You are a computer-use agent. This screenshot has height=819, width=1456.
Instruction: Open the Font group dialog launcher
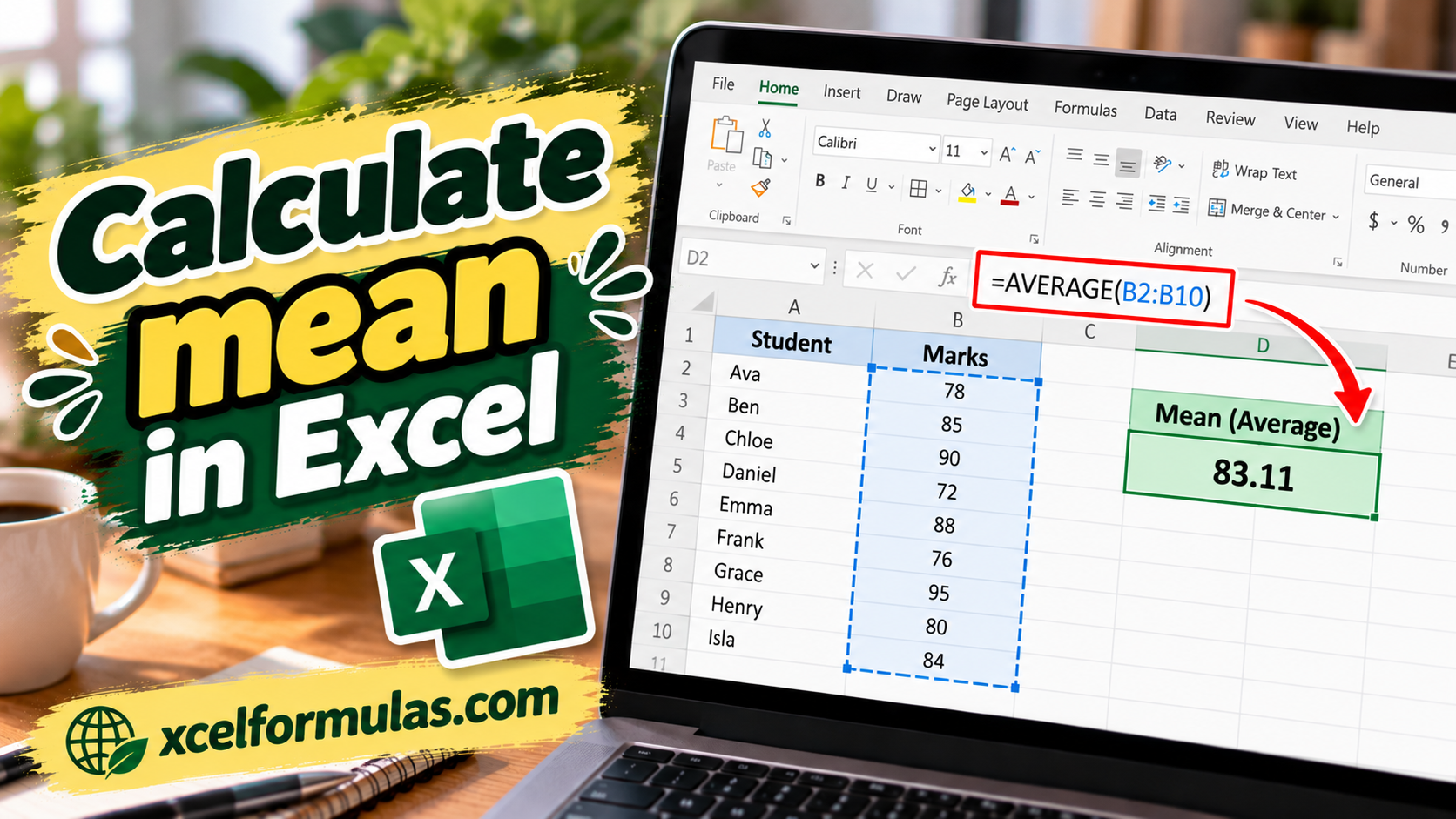pyautogui.click(x=1035, y=238)
